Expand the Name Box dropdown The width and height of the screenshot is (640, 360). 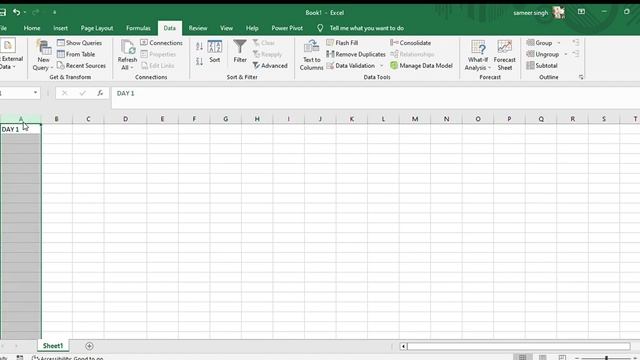(x=36, y=93)
